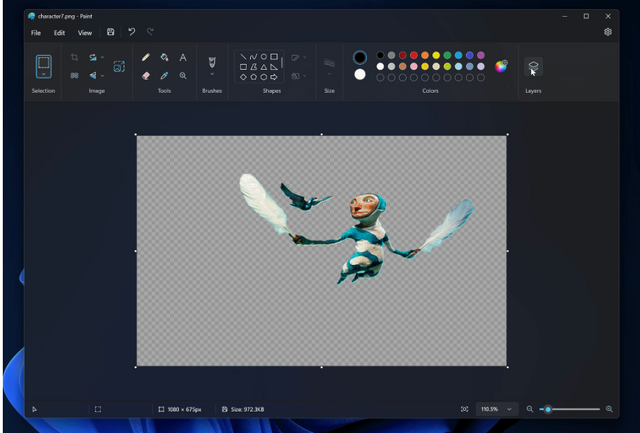Choose the Hexagon shape

[264, 77]
